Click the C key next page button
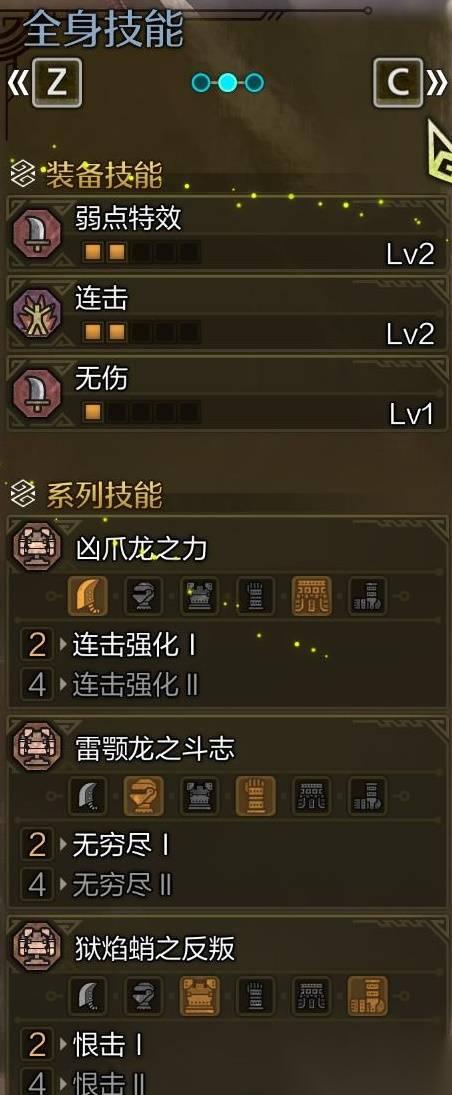Screen dimensions: 452x1095 [x=398, y=83]
